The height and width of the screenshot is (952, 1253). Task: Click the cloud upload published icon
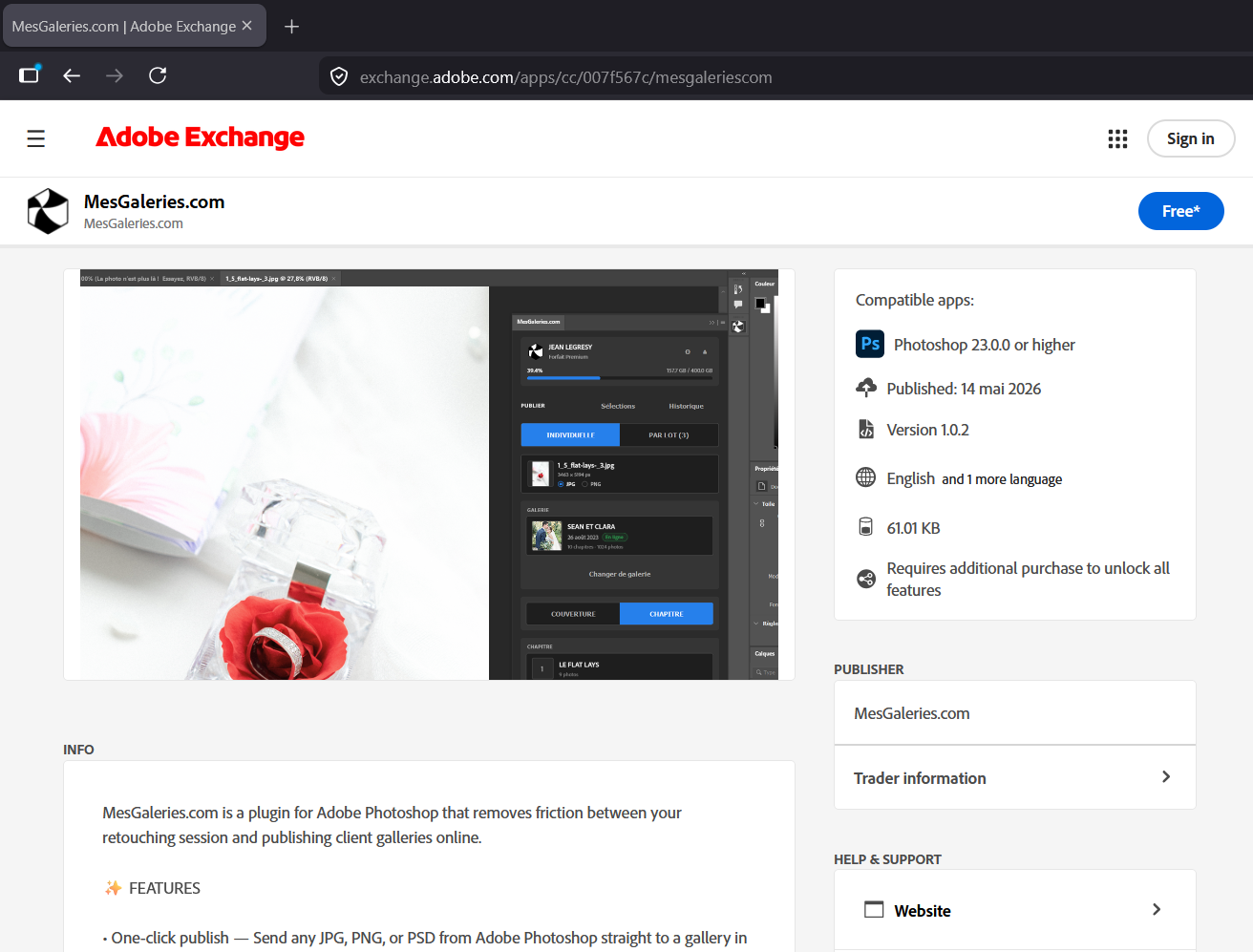tap(866, 388)
